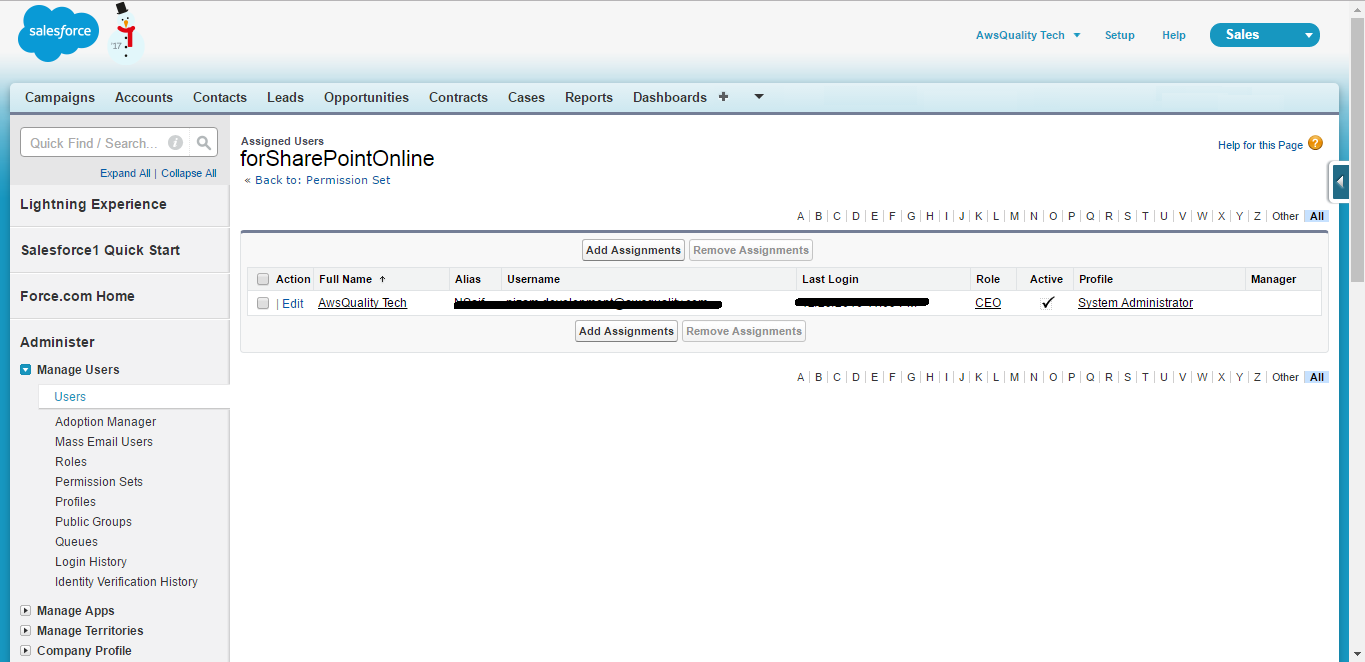
Task: Open Public Groups in sidebar
Action: pyautogui.click(x=93, y=522)
